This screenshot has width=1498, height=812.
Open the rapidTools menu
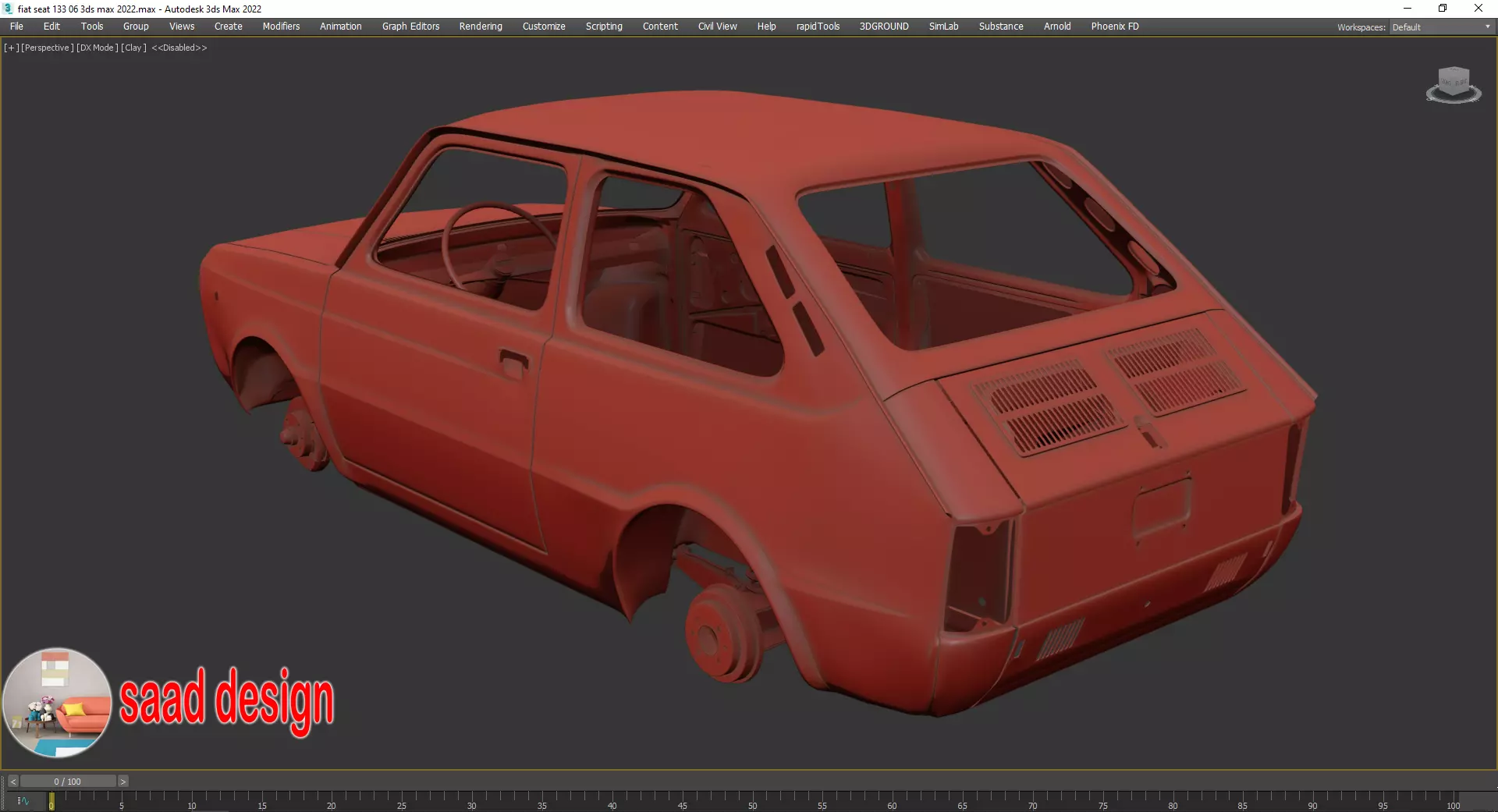818,26
